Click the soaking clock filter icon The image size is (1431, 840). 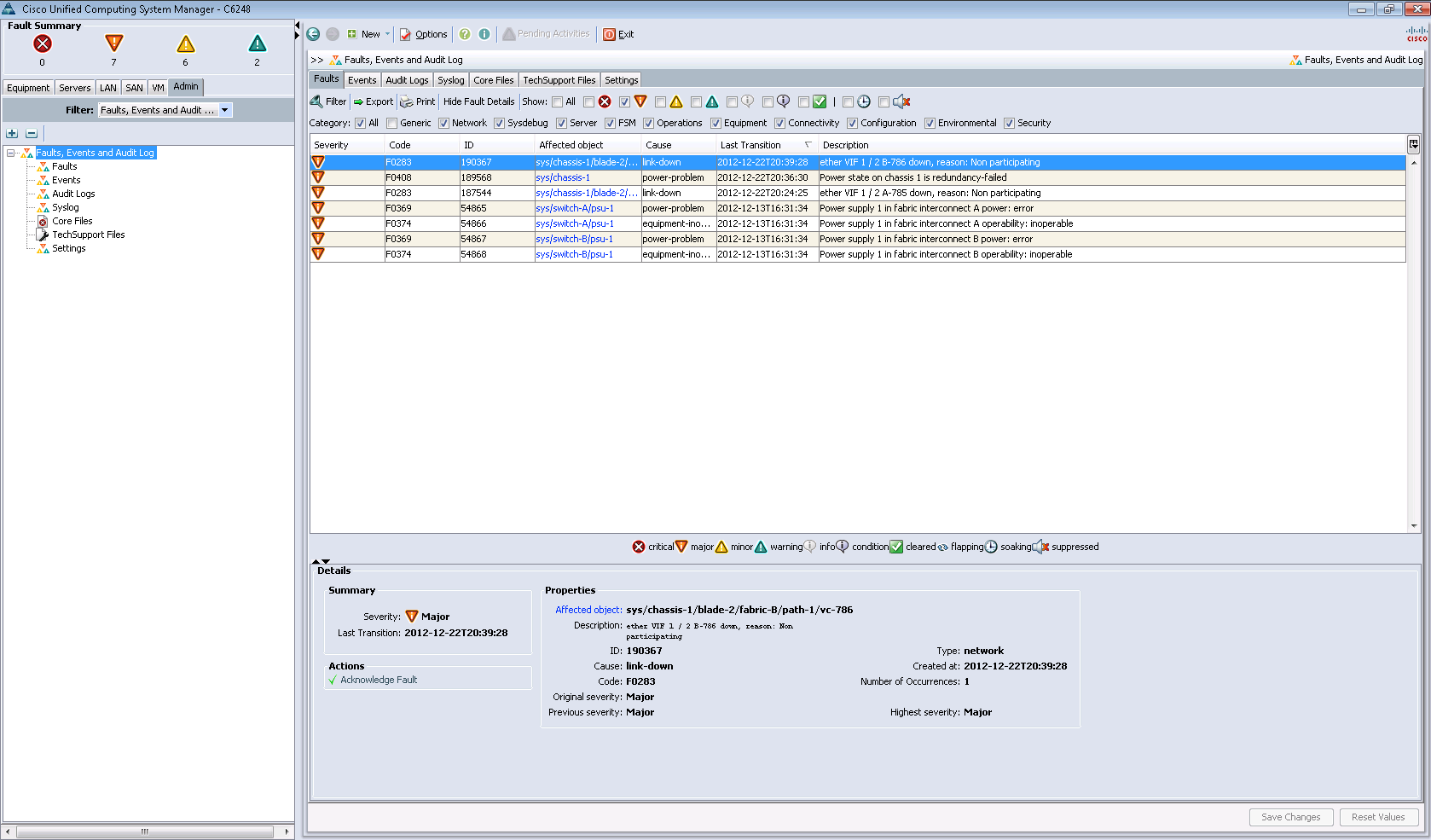pyautogui.click(x=864, y=101)
